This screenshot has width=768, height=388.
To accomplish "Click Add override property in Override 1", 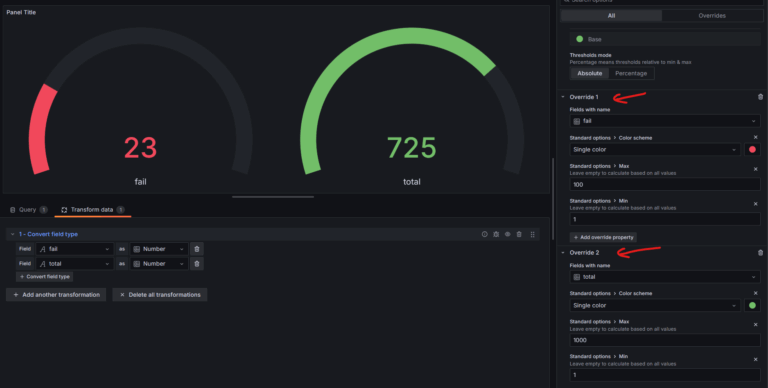I will [603, 237].
